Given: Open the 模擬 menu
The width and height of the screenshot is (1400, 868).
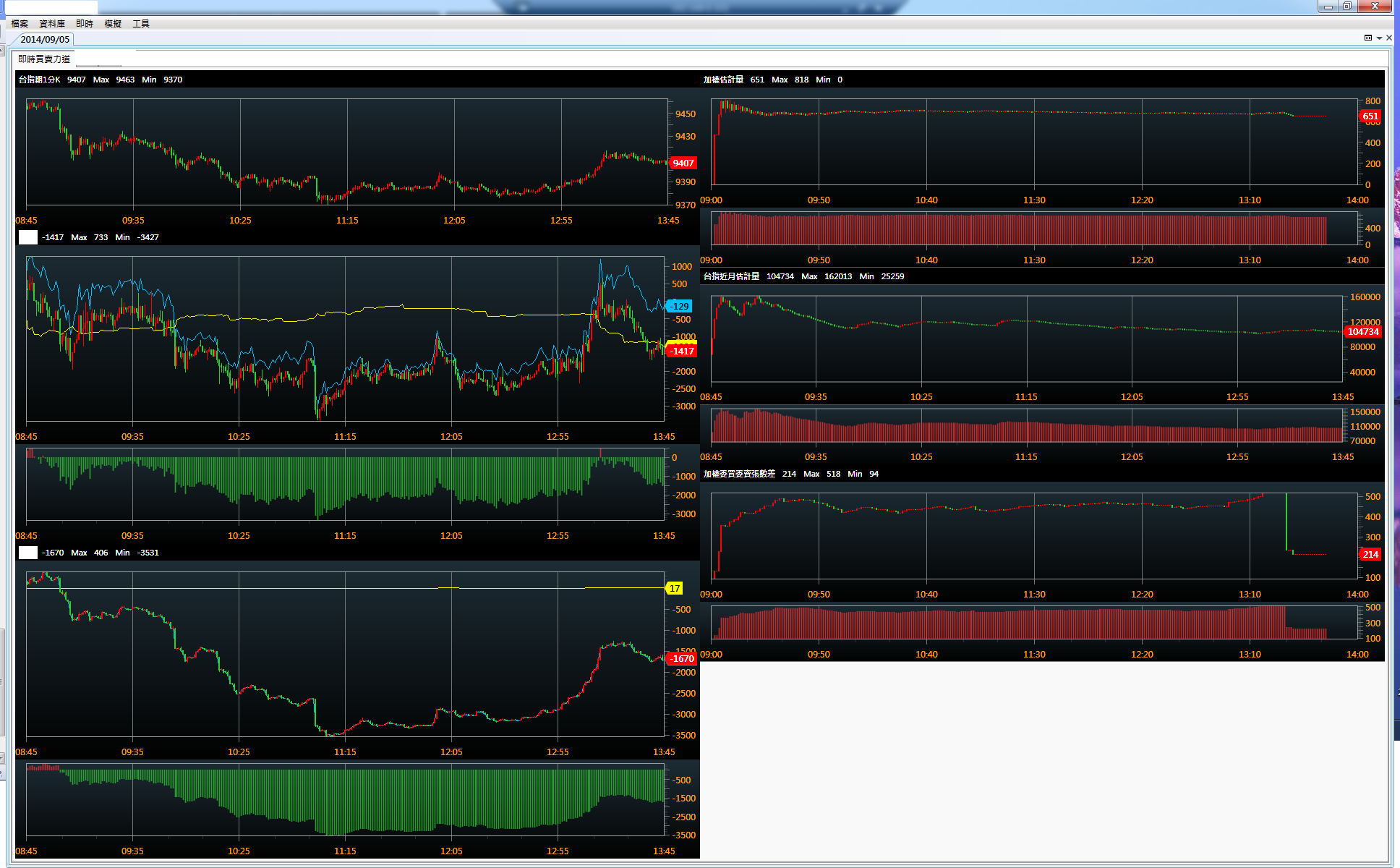Looking at the screenshot, I should pos(113,24).
